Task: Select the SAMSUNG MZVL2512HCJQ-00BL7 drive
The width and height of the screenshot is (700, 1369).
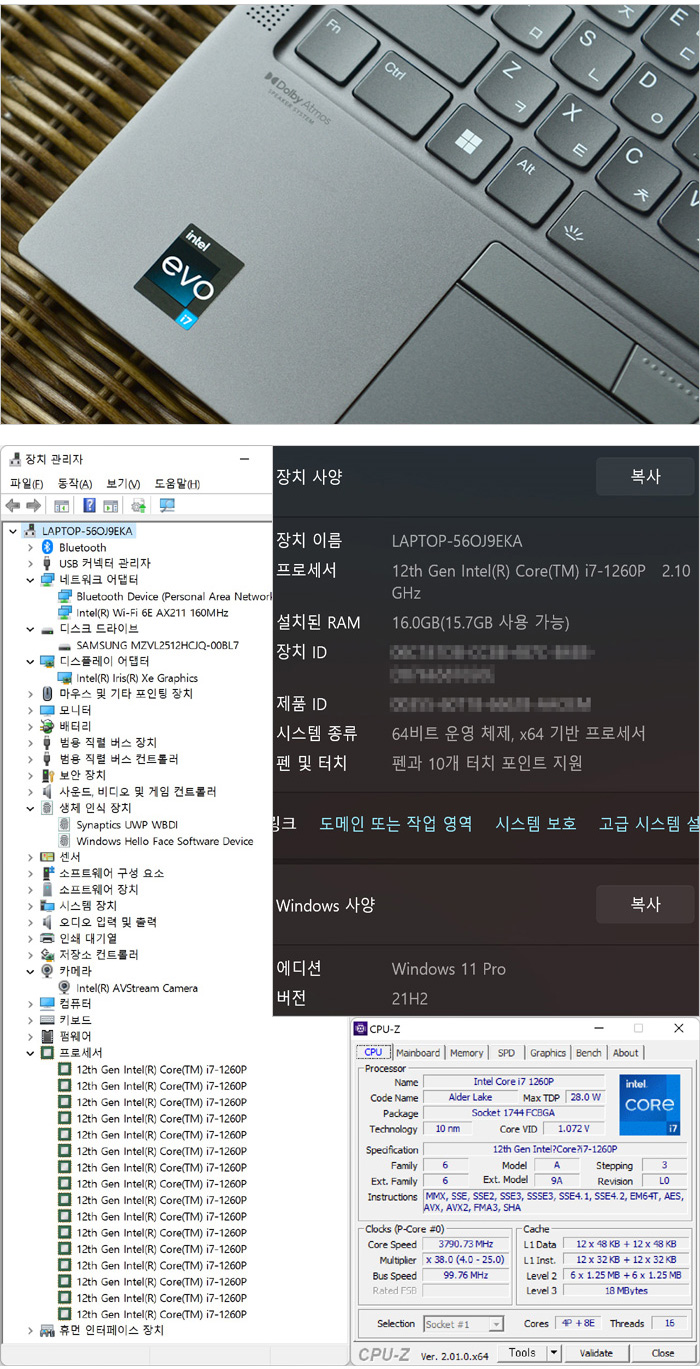Action: coord(157,645)
